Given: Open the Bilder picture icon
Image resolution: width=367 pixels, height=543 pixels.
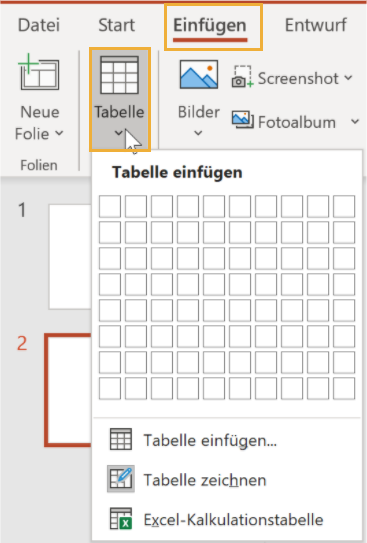Looking at the screenshot, I should click(199, 74).
